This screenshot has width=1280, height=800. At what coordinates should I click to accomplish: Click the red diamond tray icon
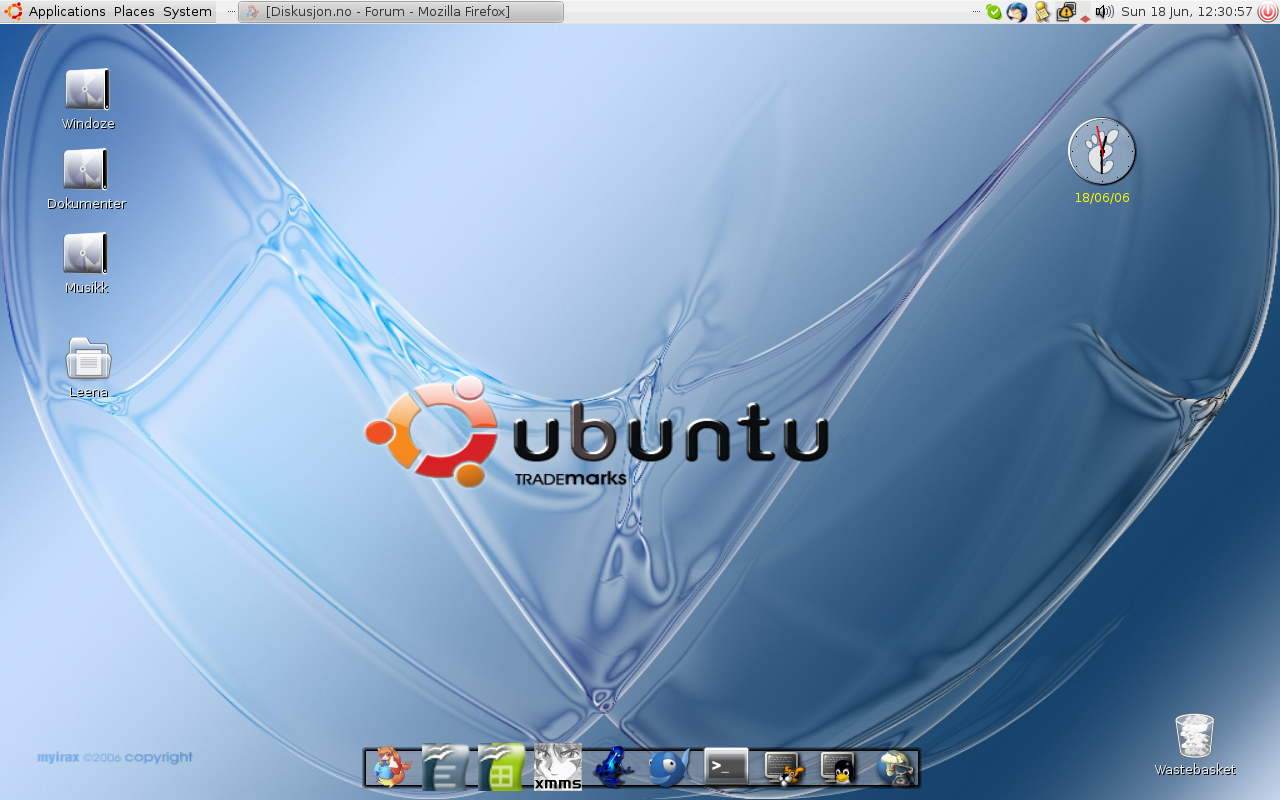(1085, 17)
